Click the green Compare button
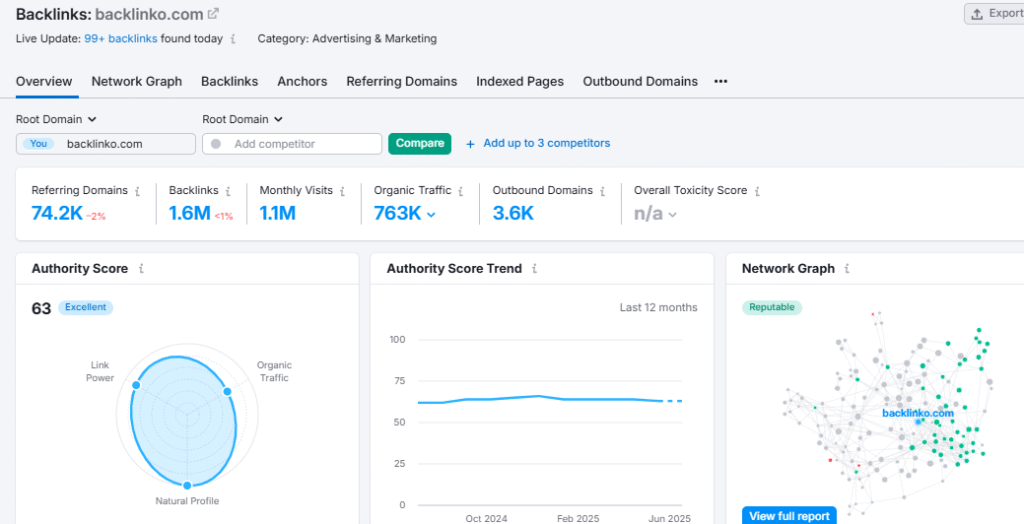 click(x=419, y=144)
